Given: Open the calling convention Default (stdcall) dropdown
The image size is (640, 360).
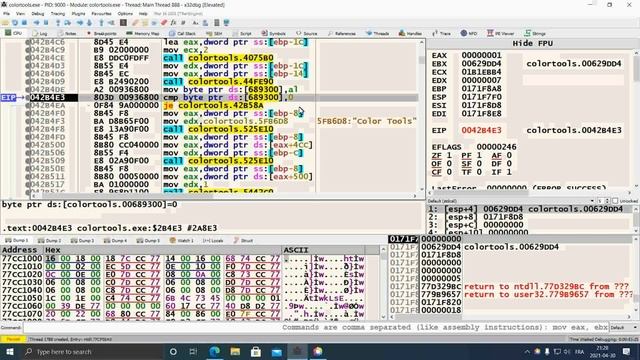Looking at the screenshot, I should click(x=511, y=201).
